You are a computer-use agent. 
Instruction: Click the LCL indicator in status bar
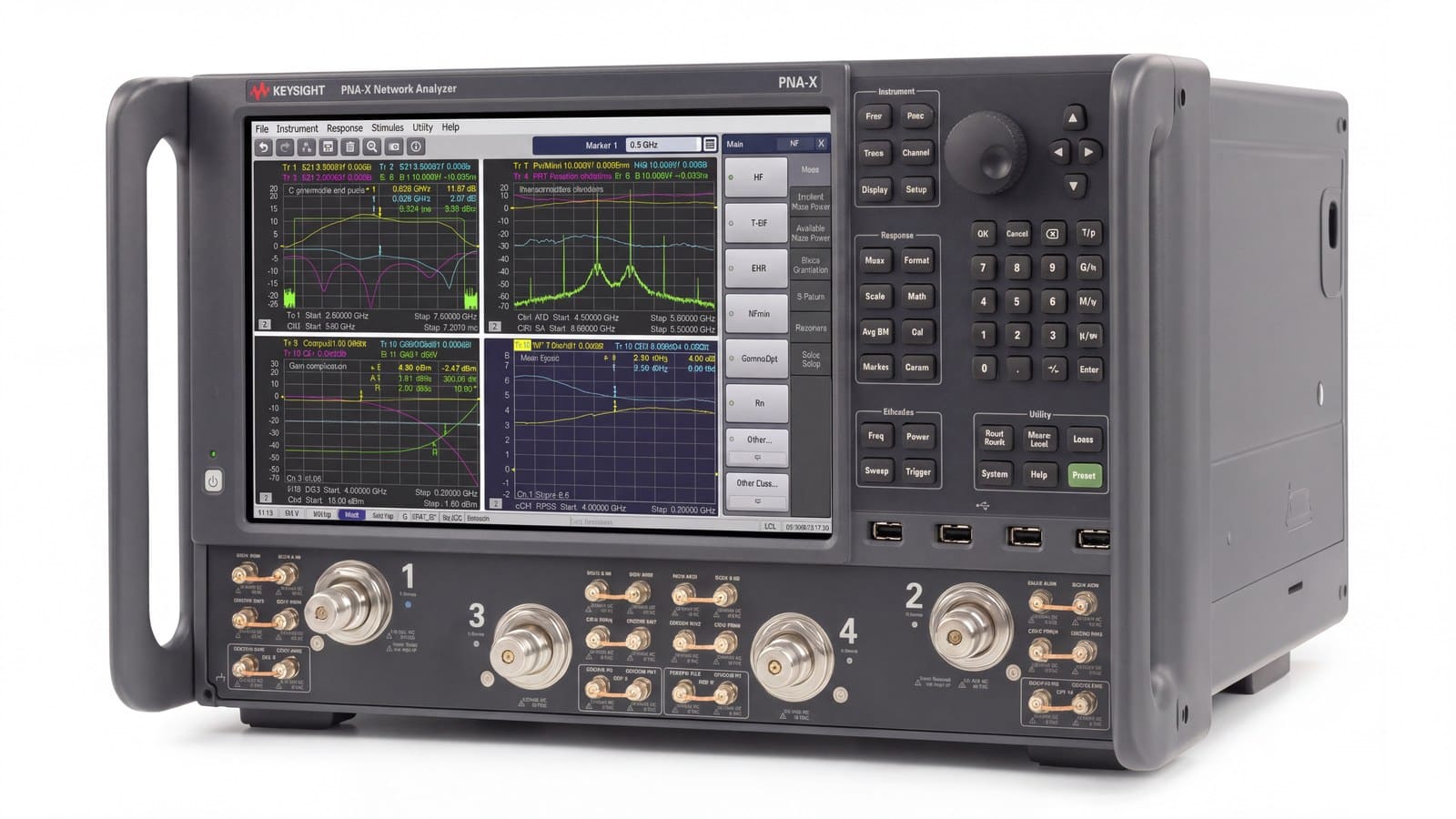[770, 526]
